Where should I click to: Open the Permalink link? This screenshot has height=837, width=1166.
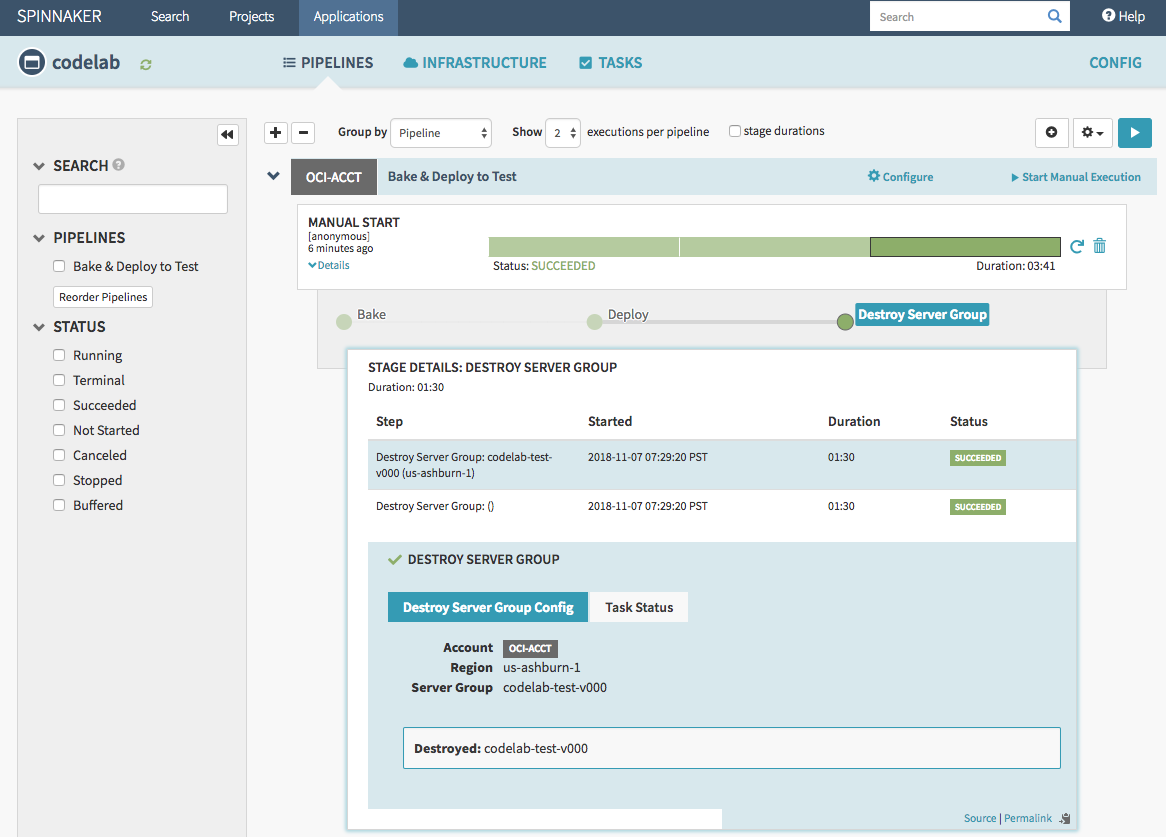pyautogui.click(x=1028, y=818)
